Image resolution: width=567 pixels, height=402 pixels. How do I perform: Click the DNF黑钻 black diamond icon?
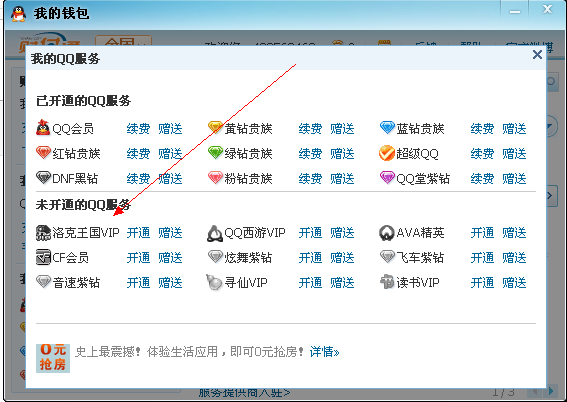point(43,178)
